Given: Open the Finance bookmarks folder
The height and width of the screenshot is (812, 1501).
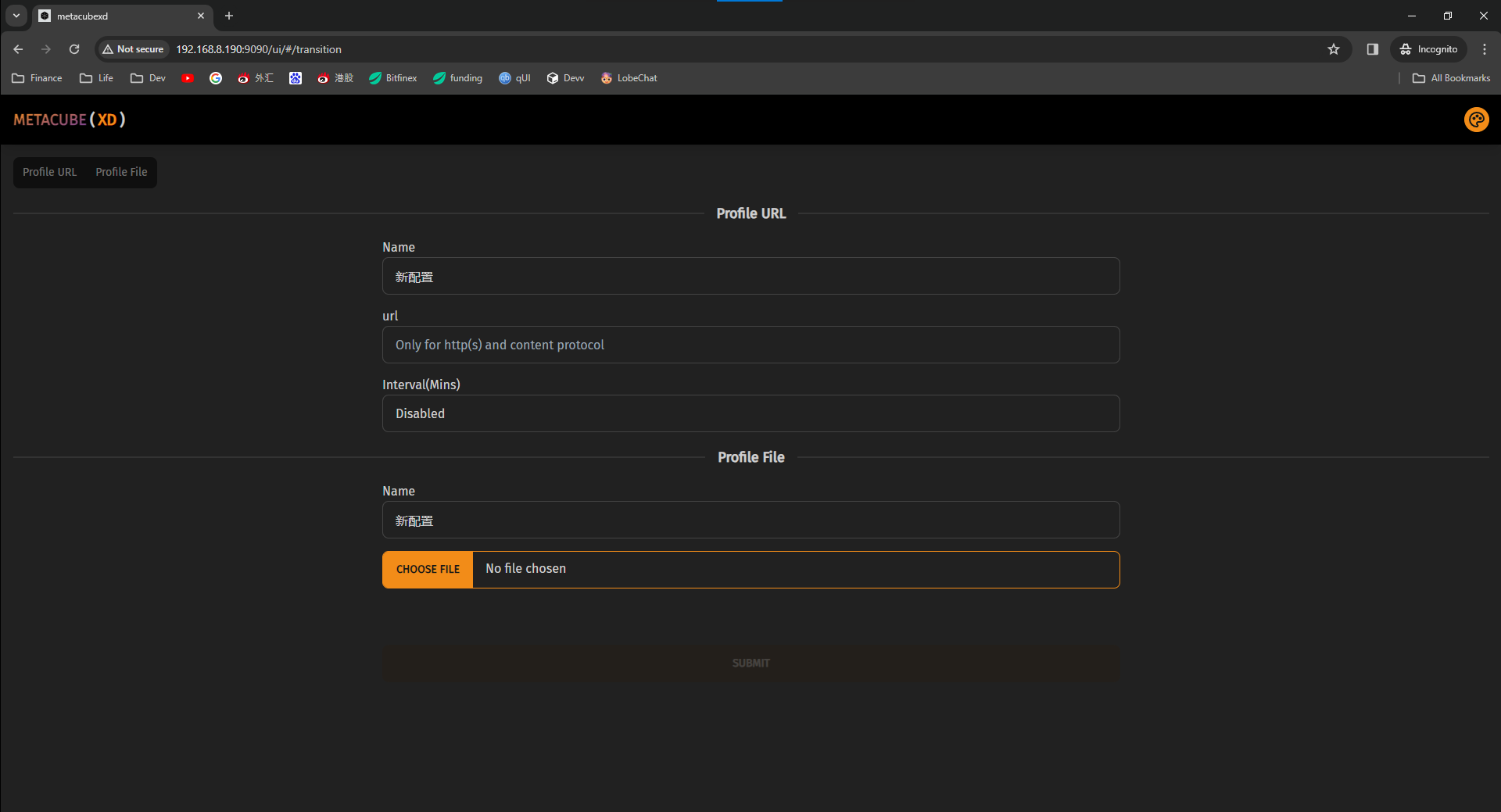Looking at the screenshot, I should pos(37,78).
